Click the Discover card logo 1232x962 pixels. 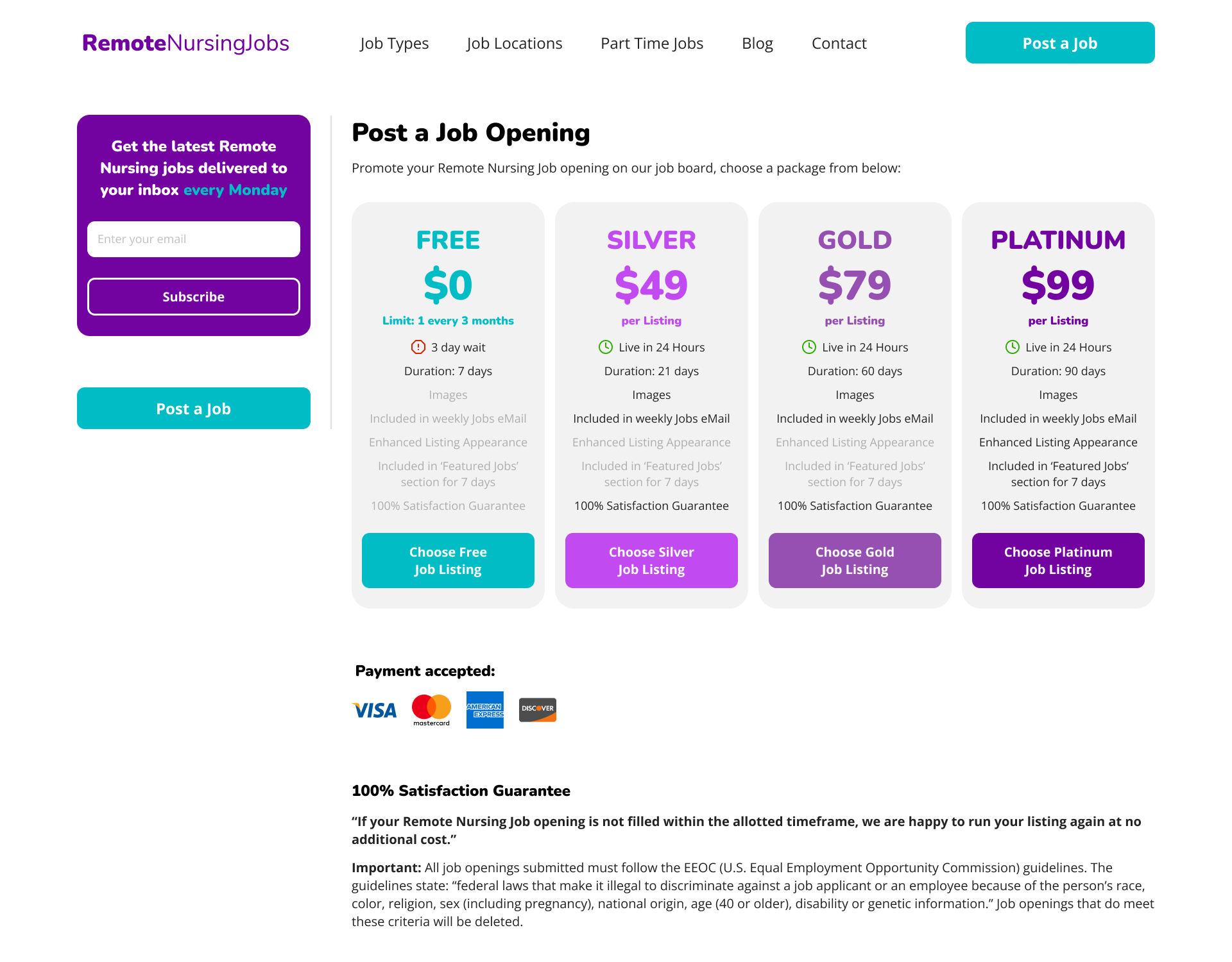(x=538, y=710)
